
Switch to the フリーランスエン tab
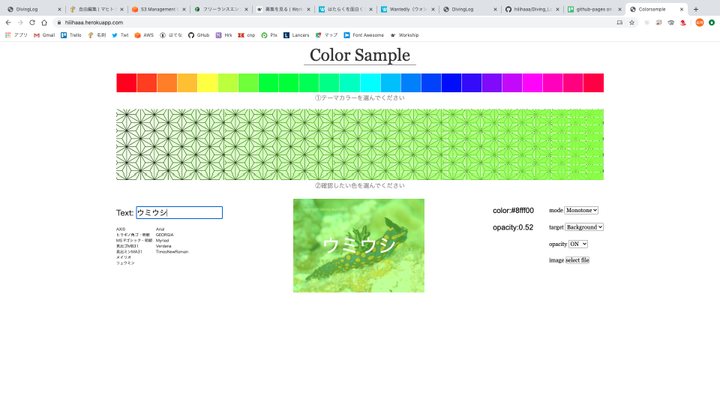(221, 9)
